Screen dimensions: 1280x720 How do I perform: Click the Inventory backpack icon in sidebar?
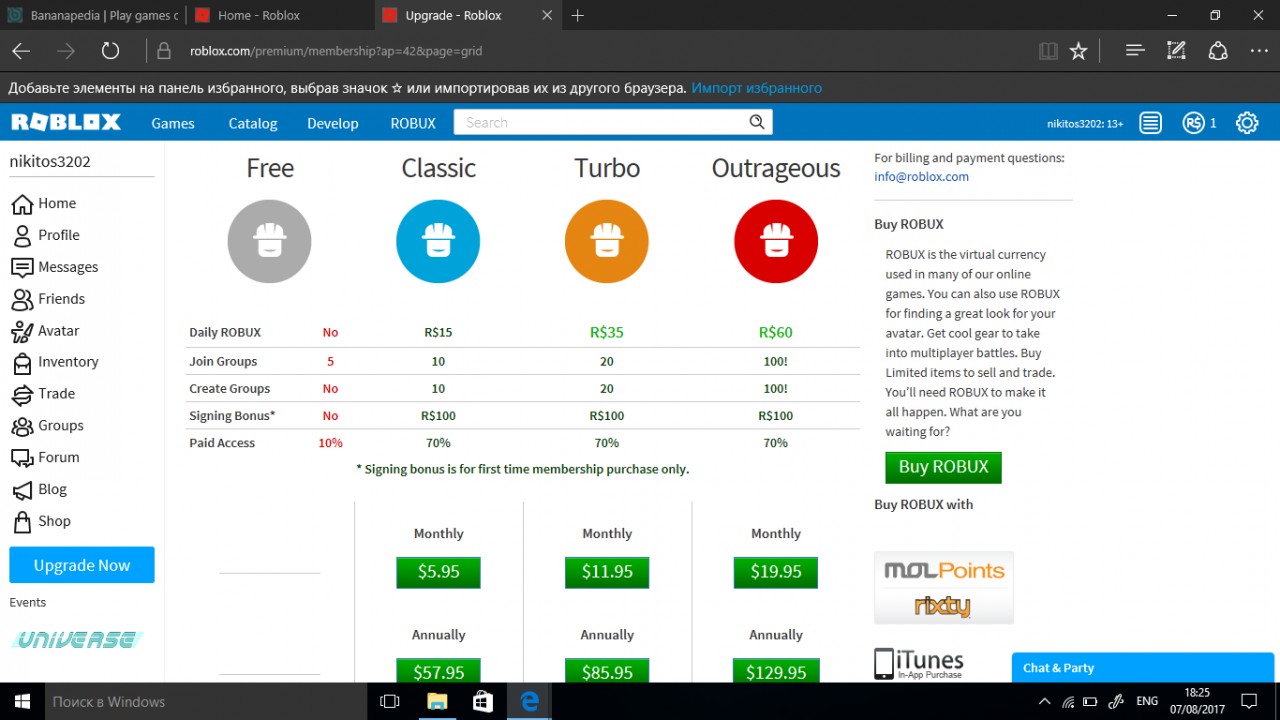22,362
